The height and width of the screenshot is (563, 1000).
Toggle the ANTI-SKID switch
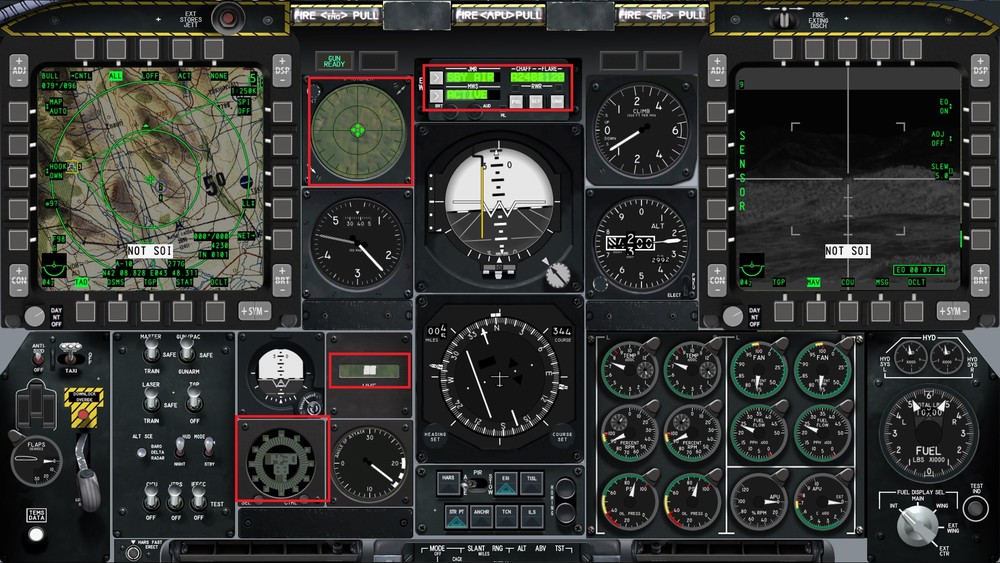[x=39, y=358]
